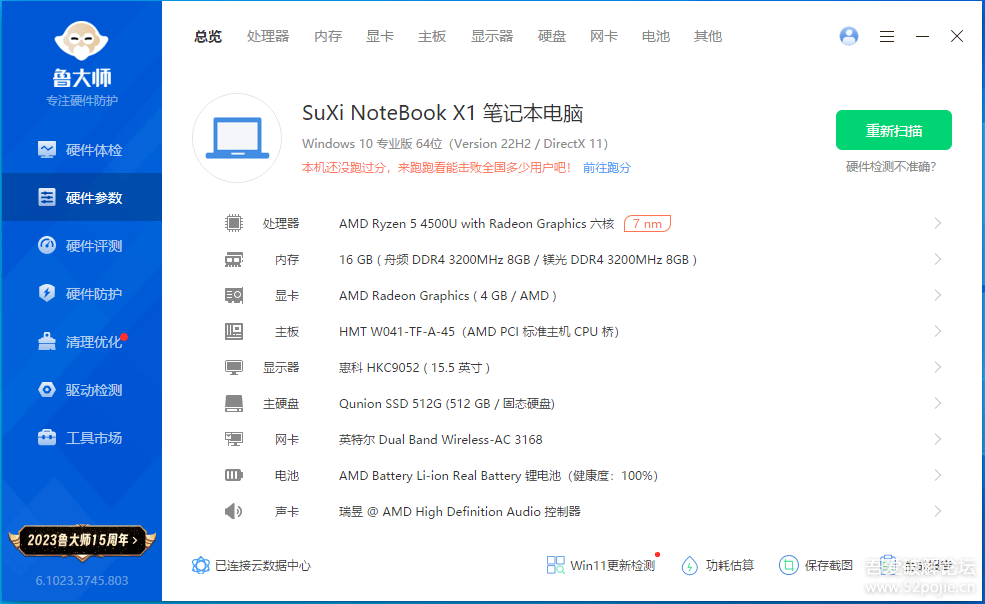The height and width of the screenshot is (604, 985).
Task: Open the 2023鲁大师15周年 banner
Action: (x=82, y=541)
